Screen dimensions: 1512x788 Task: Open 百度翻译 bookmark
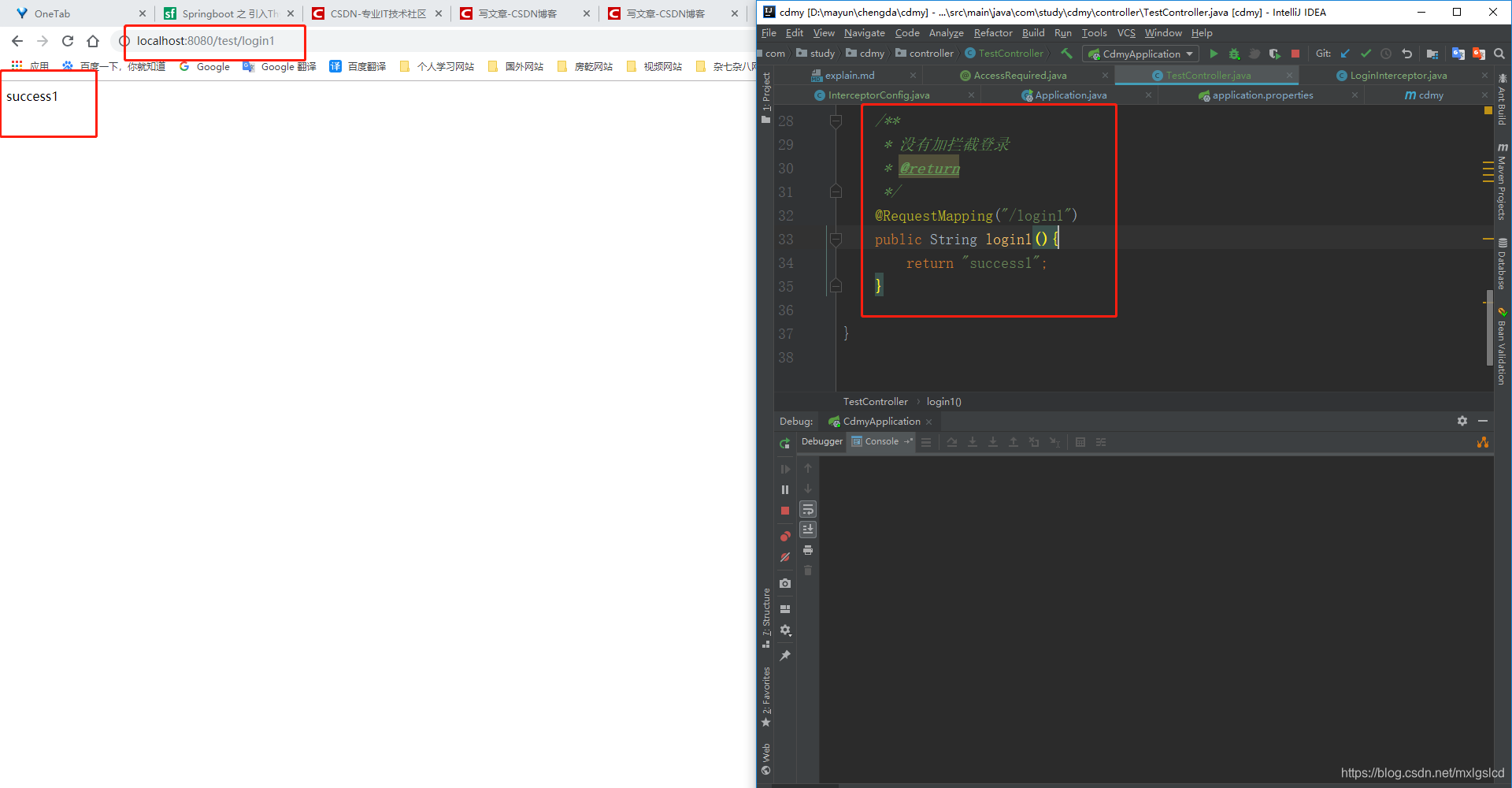pos(358,67)
